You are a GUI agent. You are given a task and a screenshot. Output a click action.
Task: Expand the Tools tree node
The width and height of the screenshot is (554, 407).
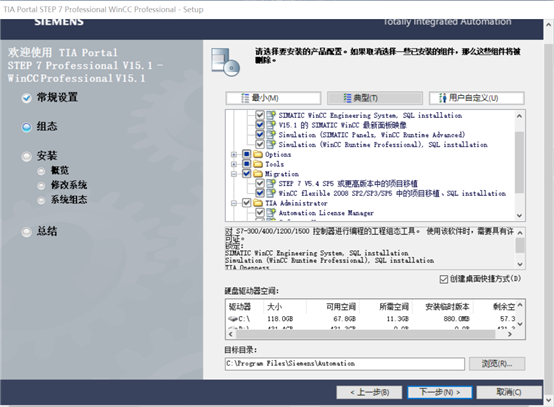coord(234,164)
